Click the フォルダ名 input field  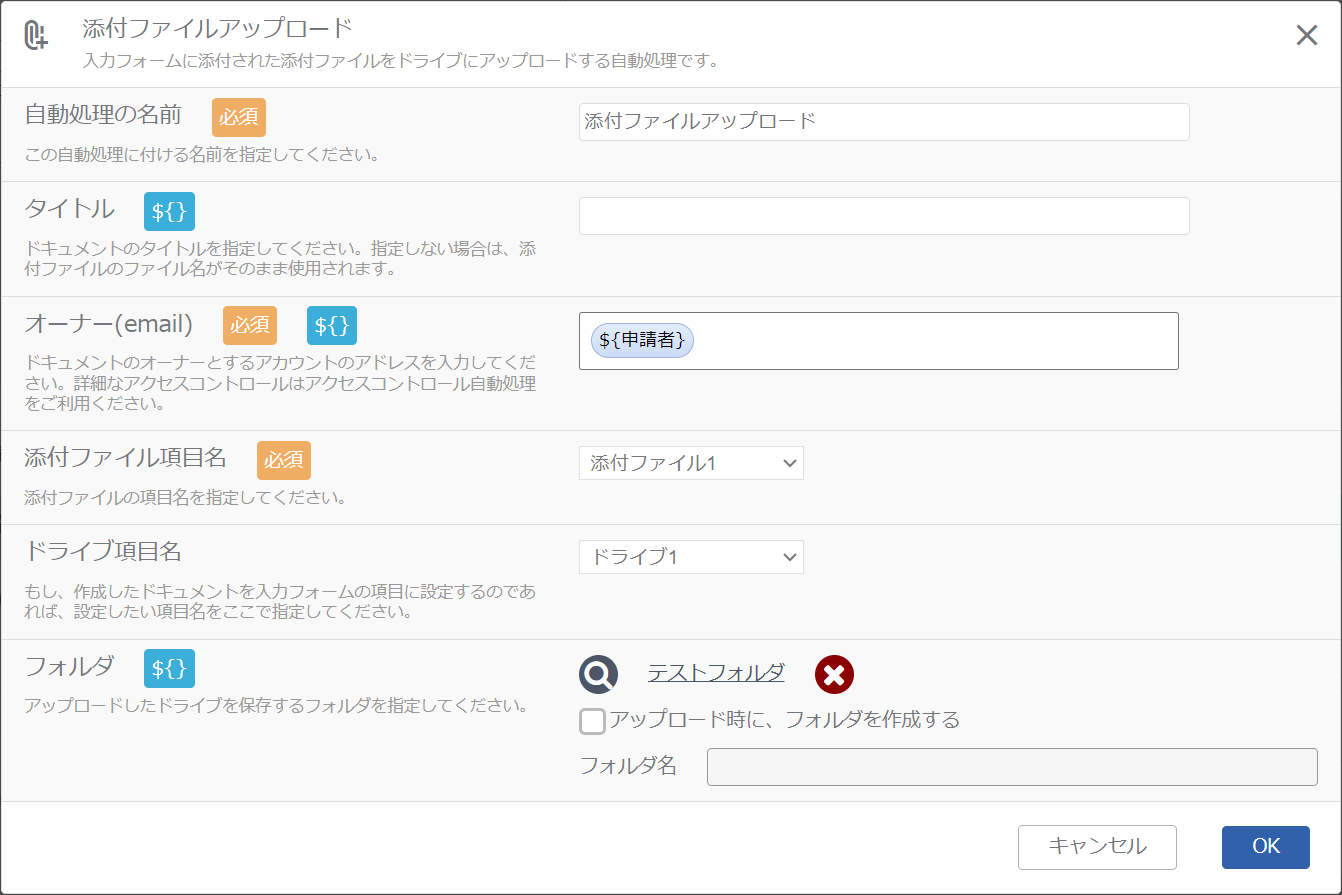pos(1012,766)
